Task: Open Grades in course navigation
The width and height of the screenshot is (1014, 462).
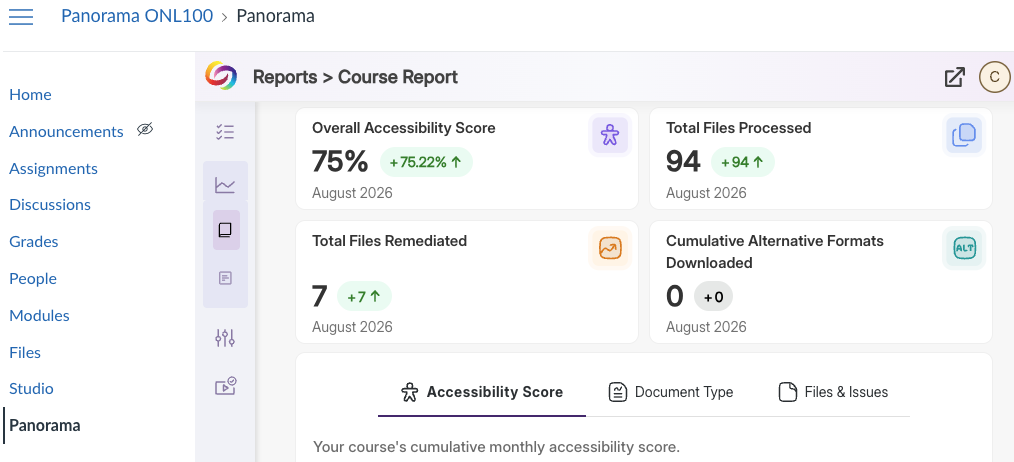Action: (34, 241)
